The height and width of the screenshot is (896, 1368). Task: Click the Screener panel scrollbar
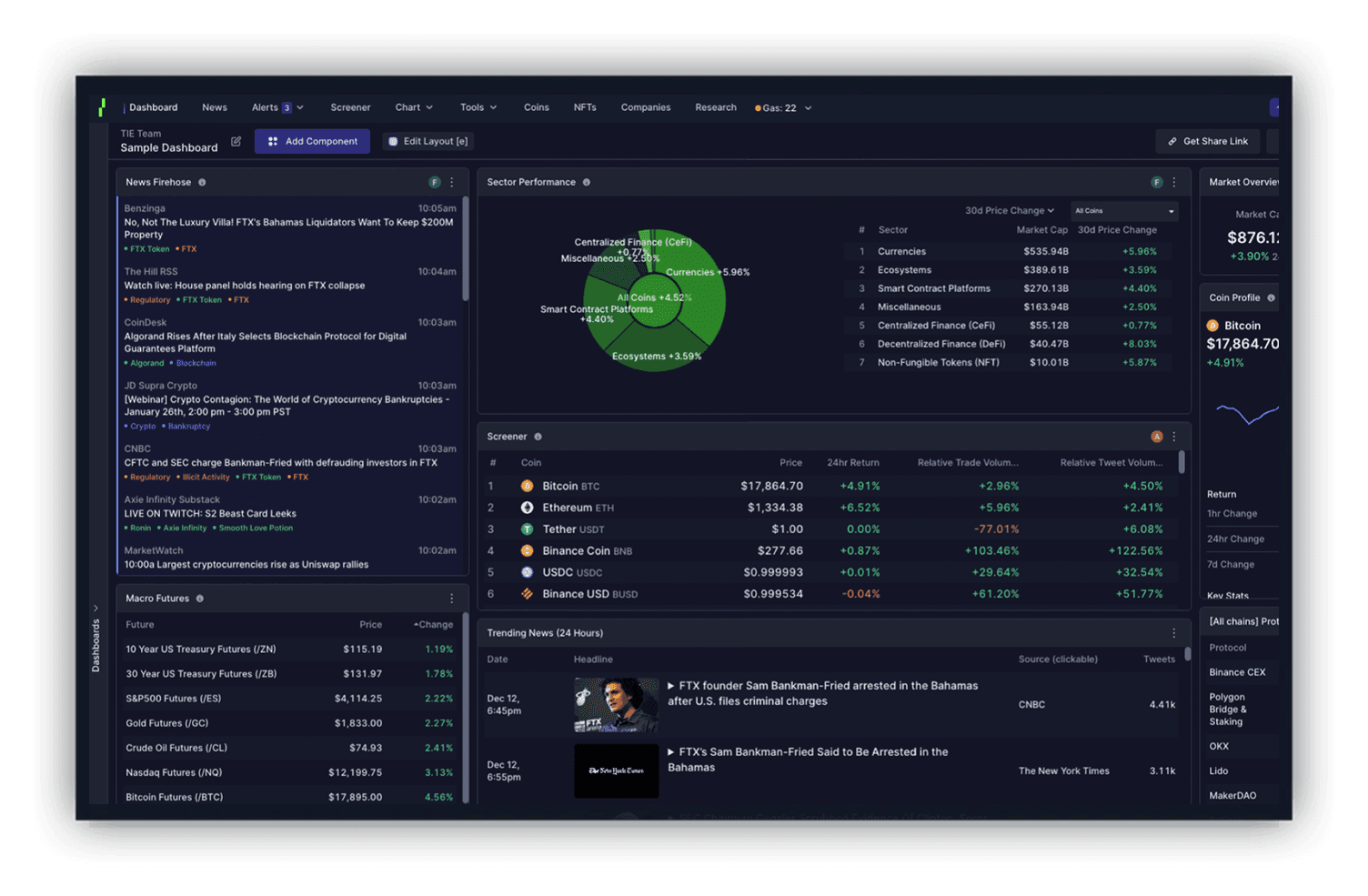click(1182, 461)
